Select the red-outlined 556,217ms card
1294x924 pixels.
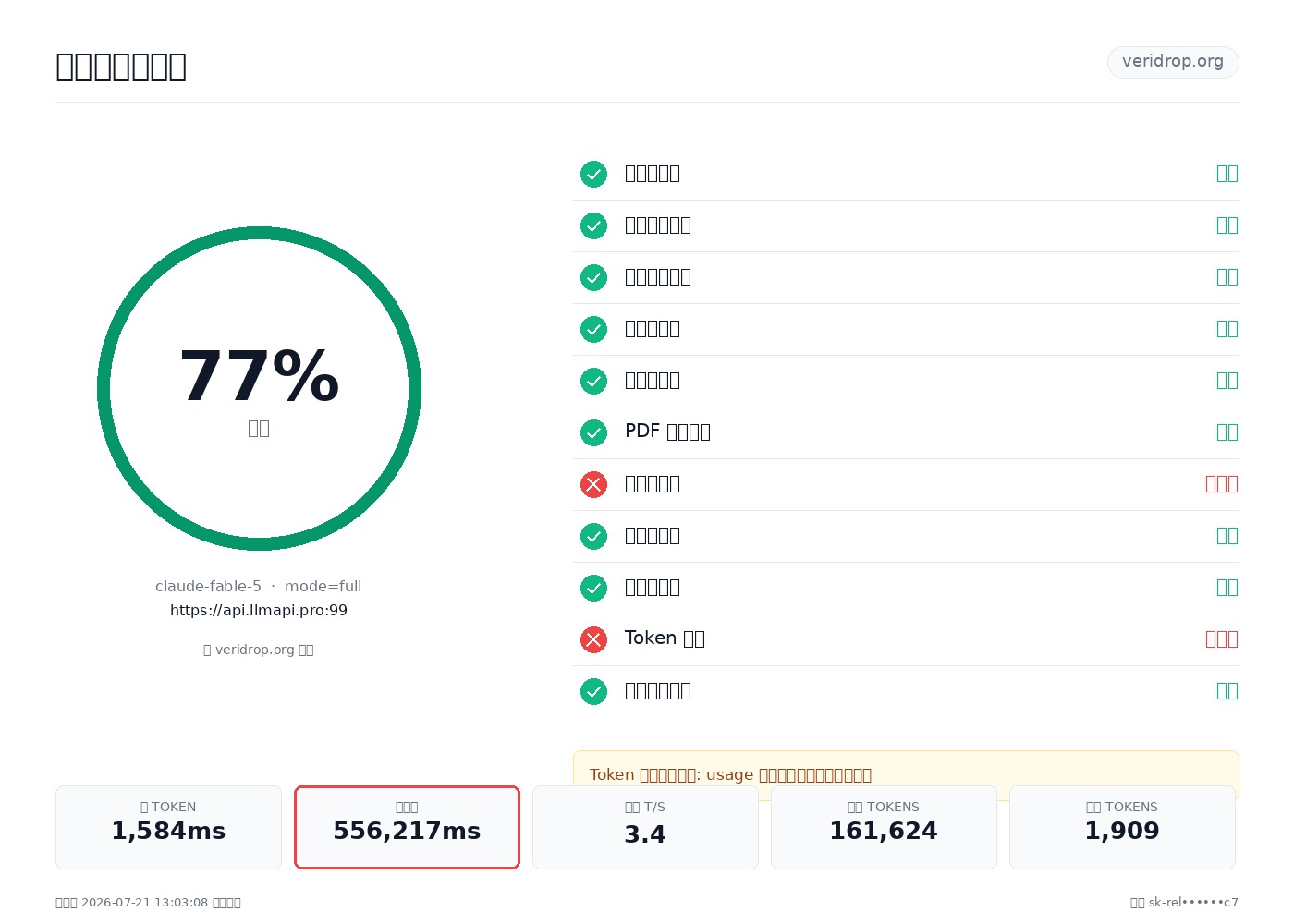pos(407,827)
